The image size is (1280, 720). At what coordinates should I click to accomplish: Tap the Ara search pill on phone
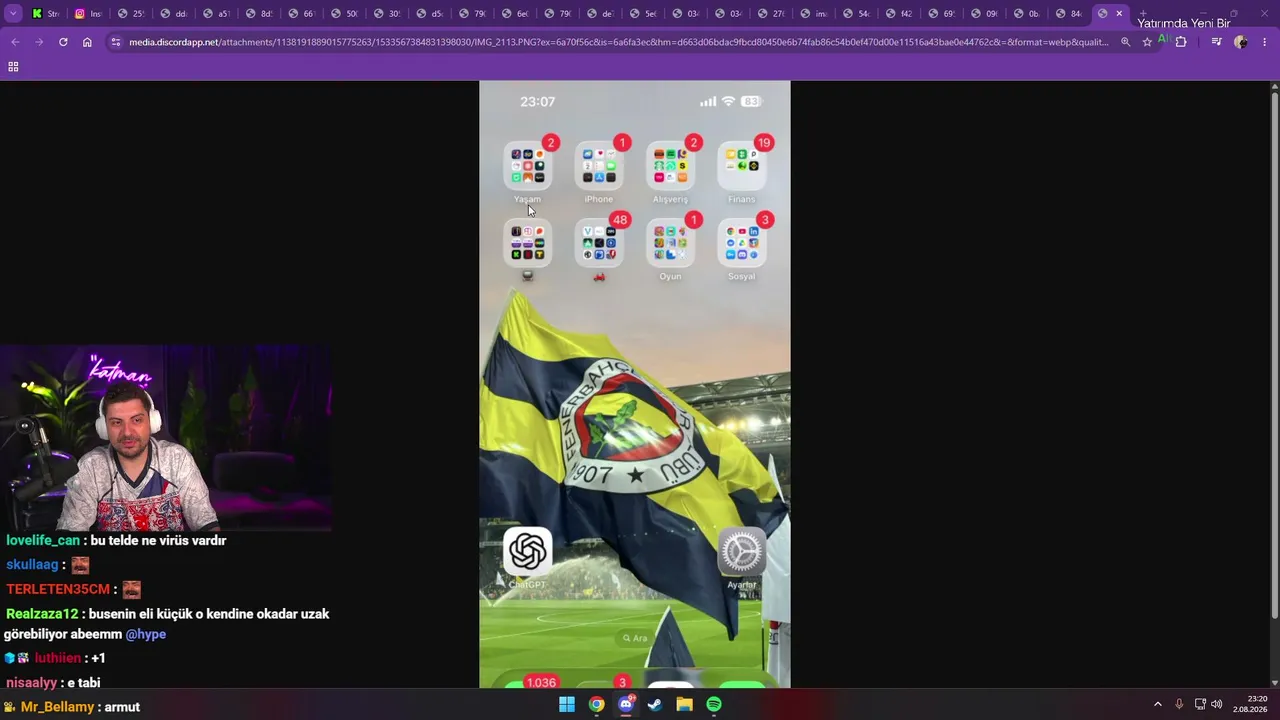coord(635,638)
